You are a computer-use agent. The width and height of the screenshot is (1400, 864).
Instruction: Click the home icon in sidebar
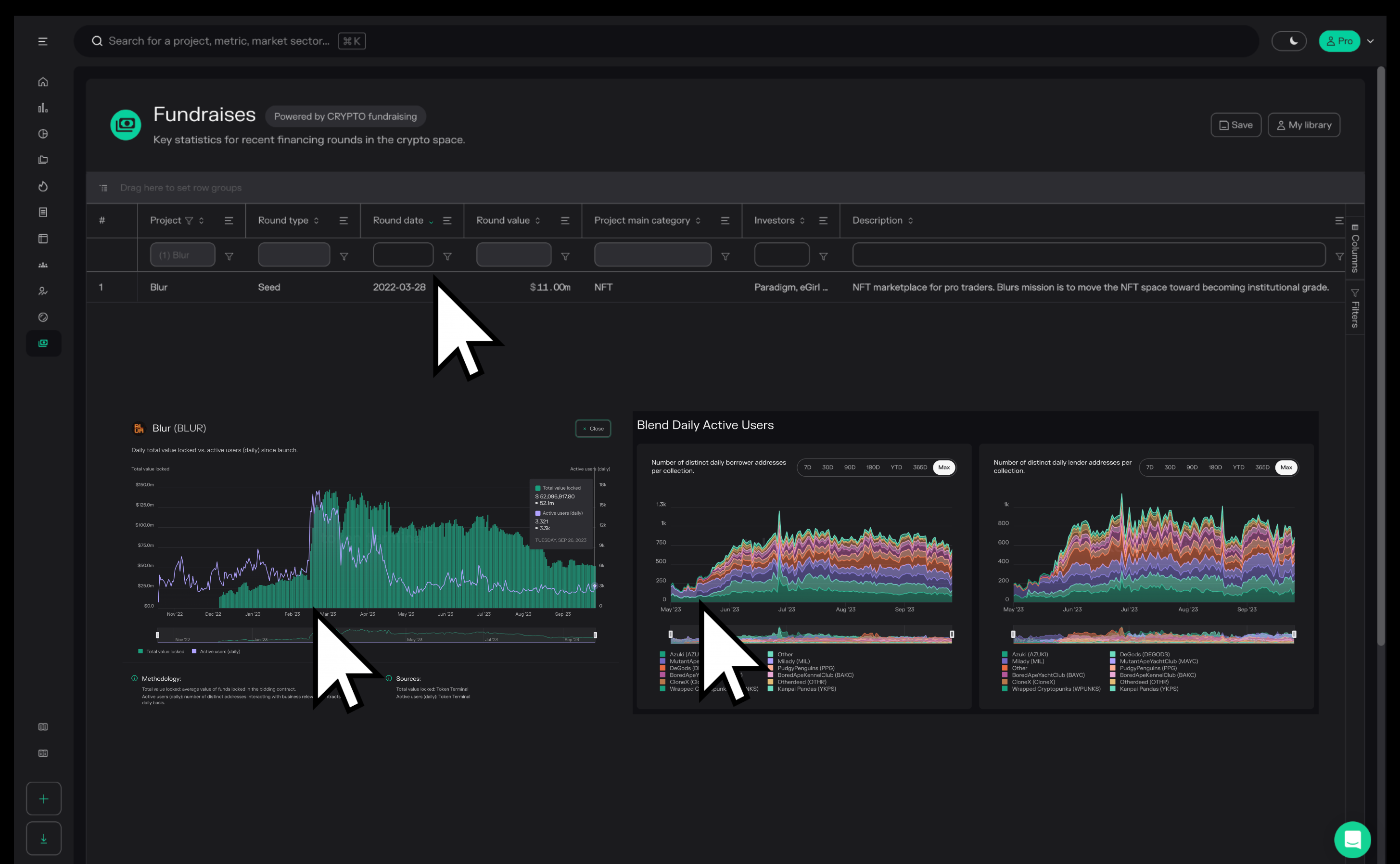coord(43,82)
